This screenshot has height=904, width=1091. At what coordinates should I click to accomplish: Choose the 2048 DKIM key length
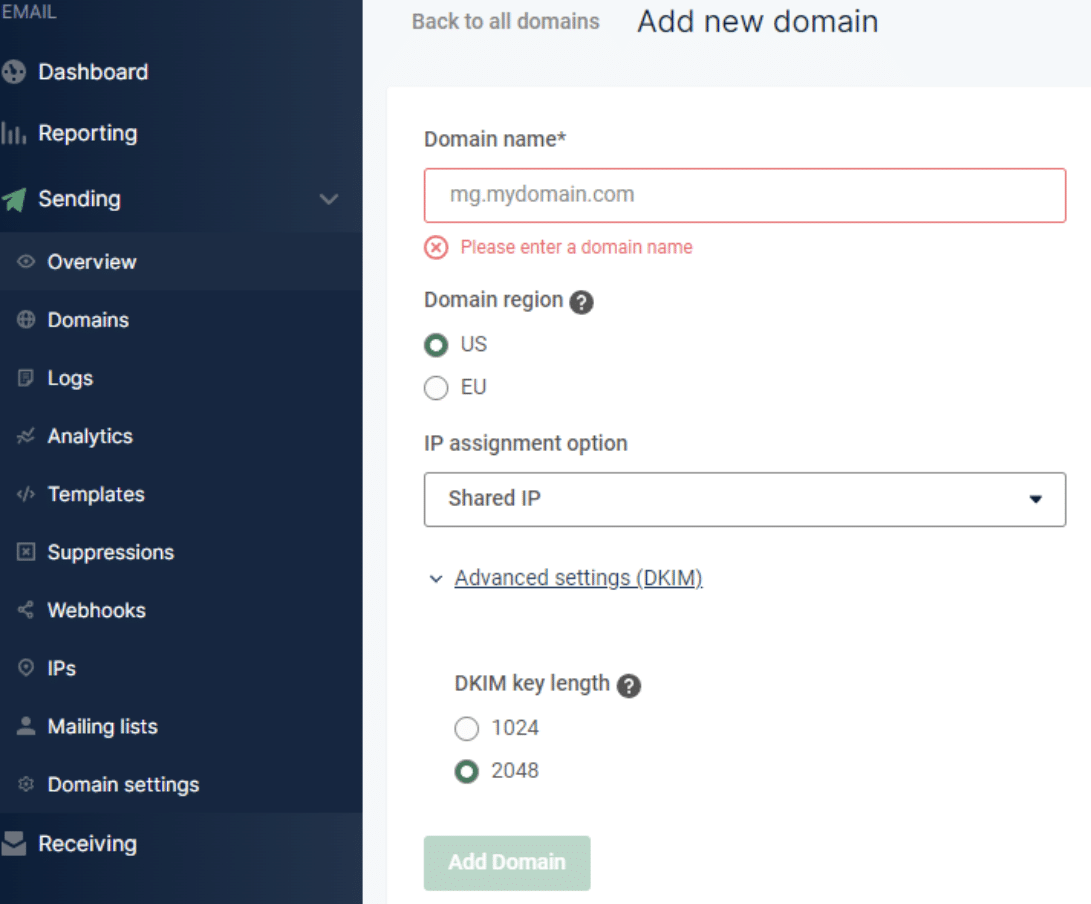467,772
